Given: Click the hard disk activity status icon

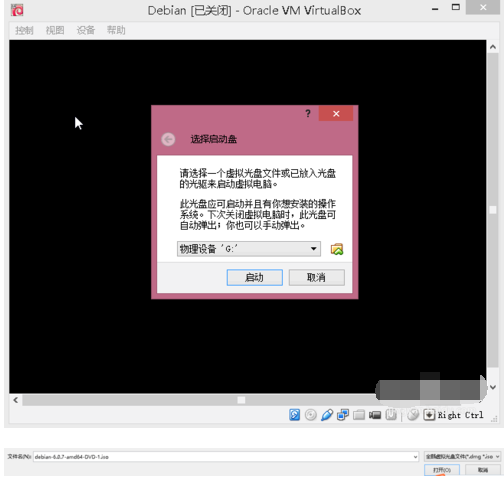Looking at the screenshot, I should pos(294,415).
